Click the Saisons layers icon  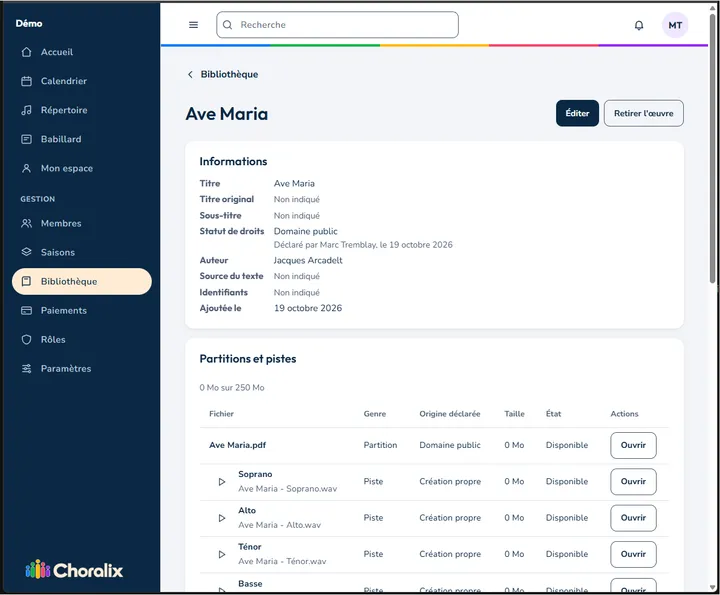coord(27,252)
